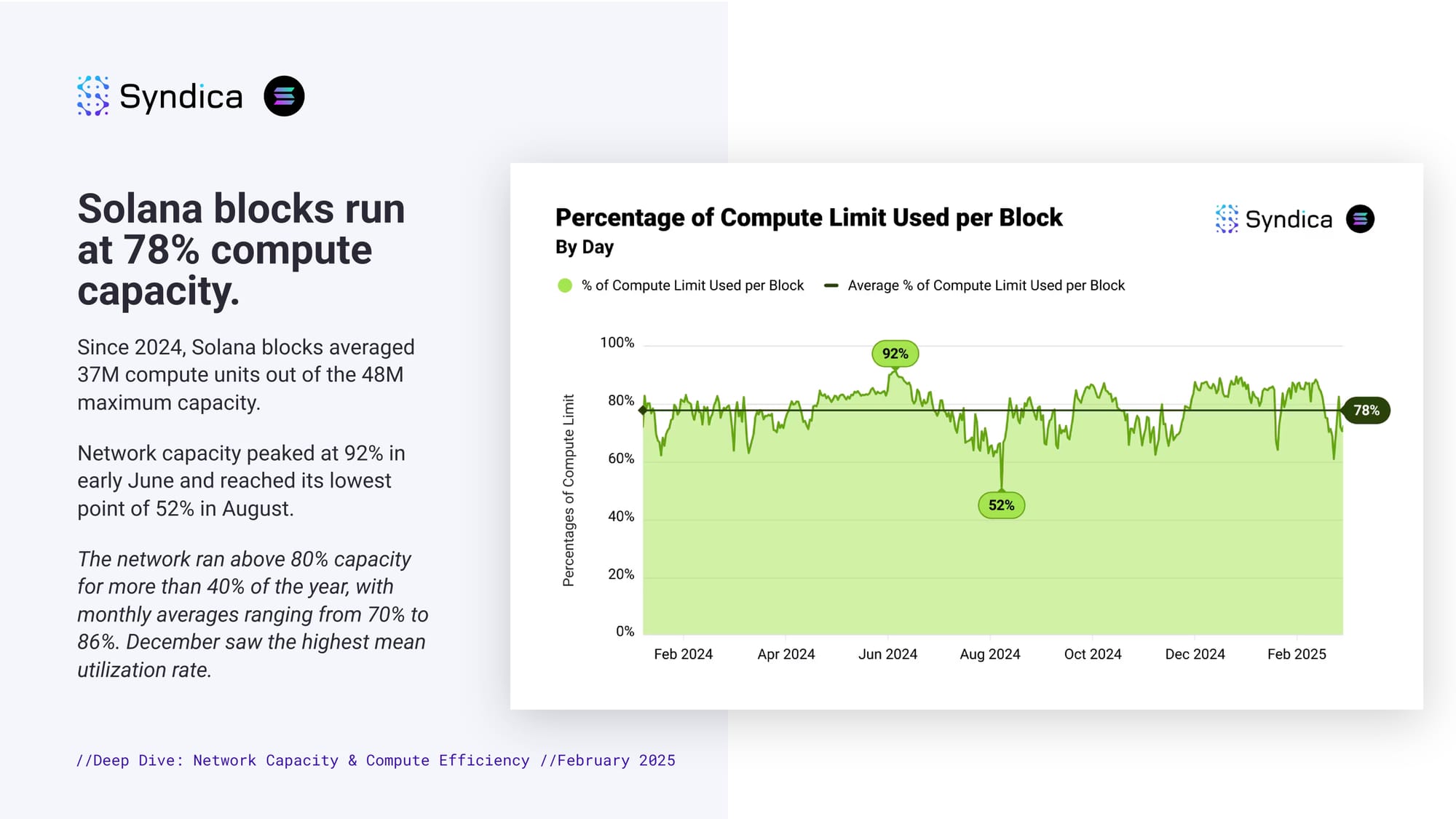Screen dimensions: 1456x819
Task: Toggle the green circle legend marker
Action: click(565, 285)
